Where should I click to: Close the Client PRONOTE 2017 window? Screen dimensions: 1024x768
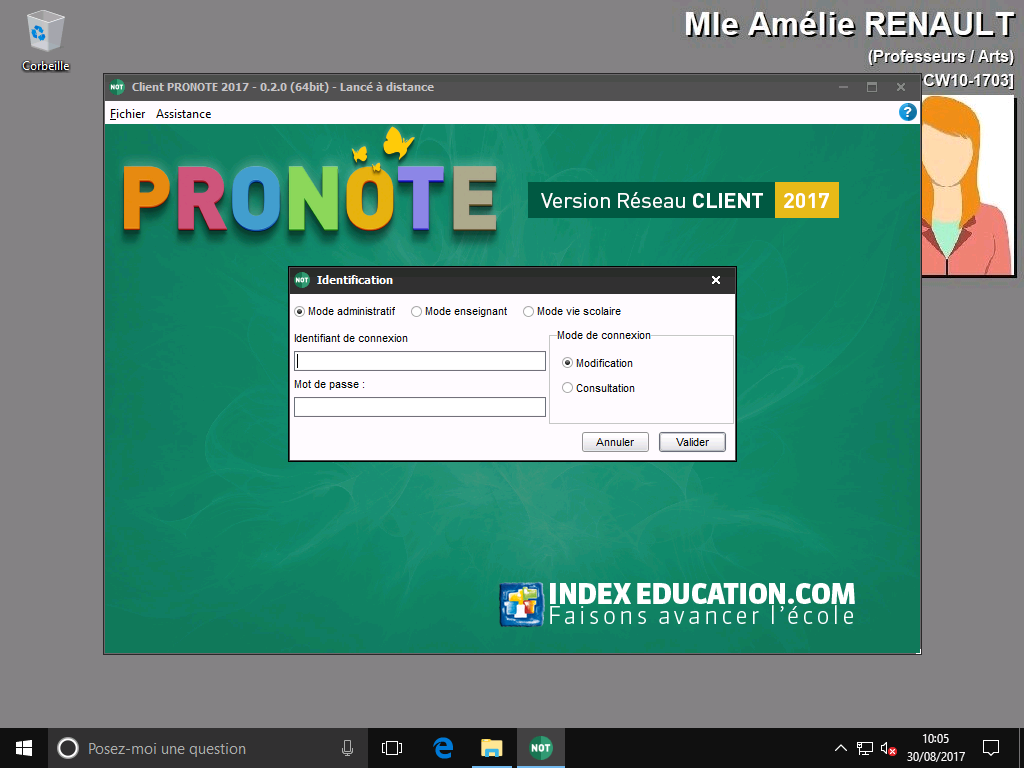[901, 87]
